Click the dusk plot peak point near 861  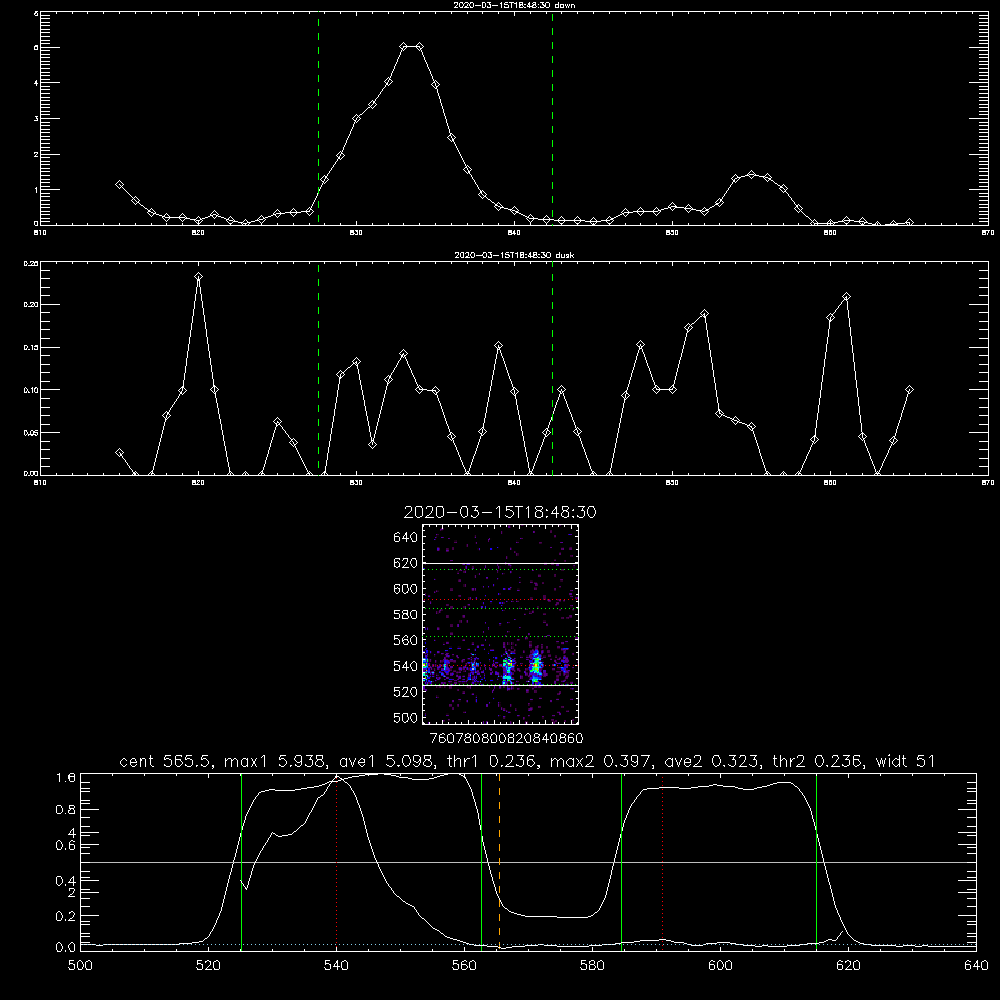[846, 297]
